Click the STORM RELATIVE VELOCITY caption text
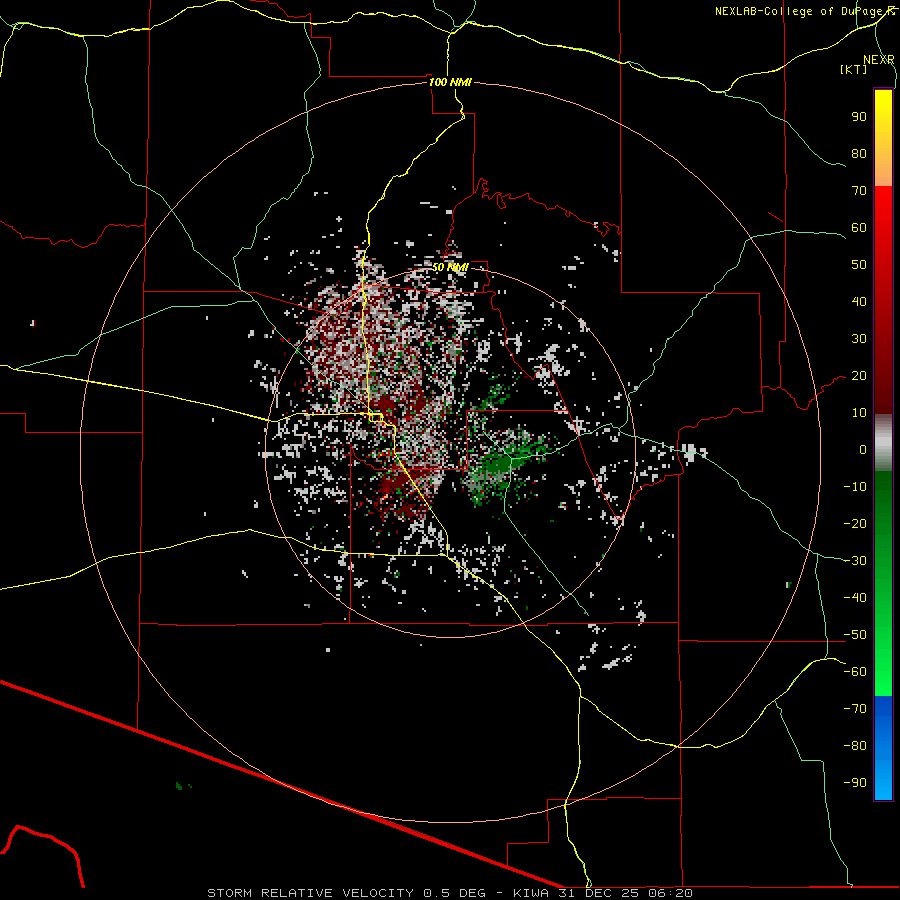 coord(310,893)
